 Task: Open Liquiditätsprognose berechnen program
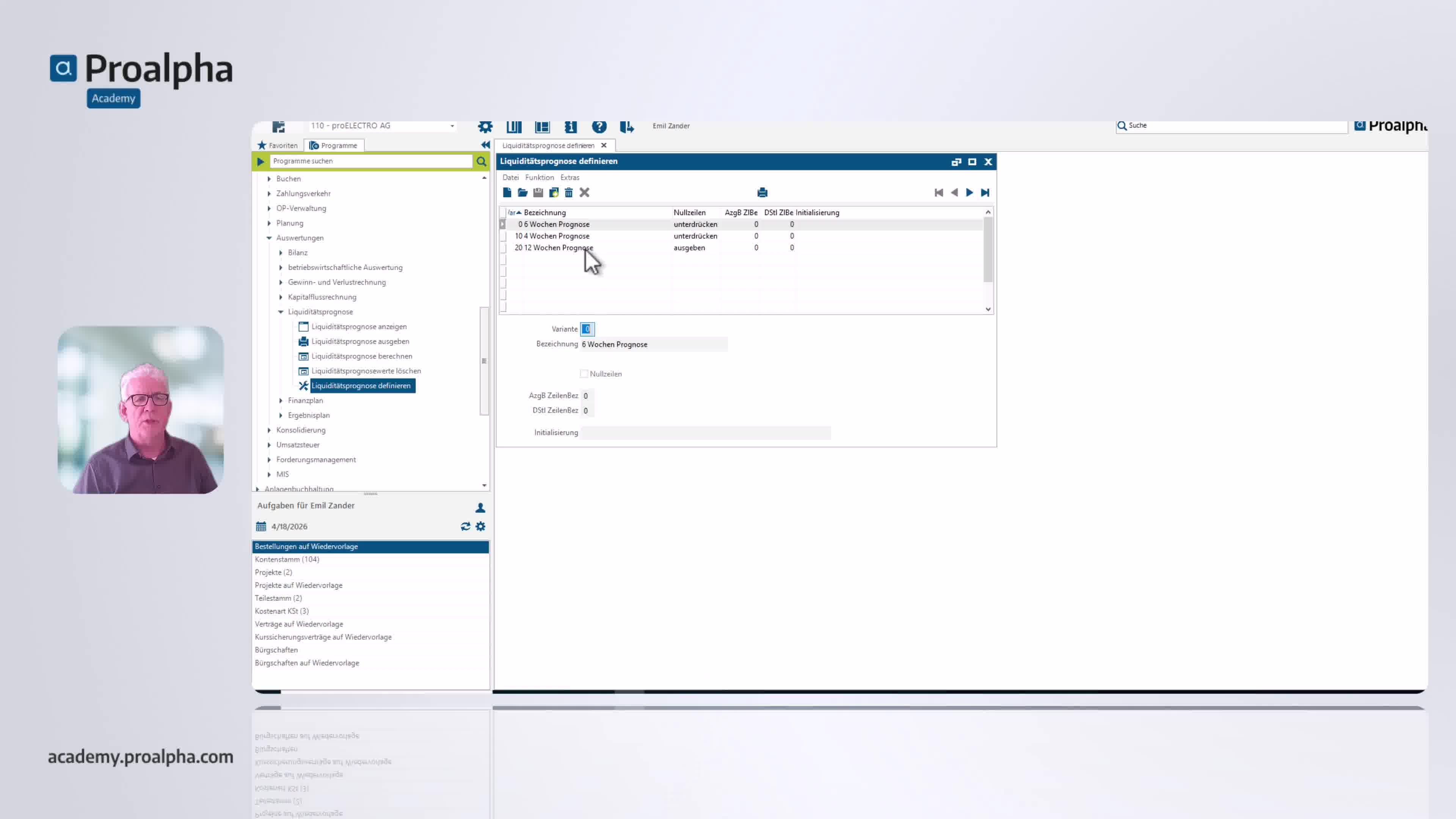click(362, 356)
